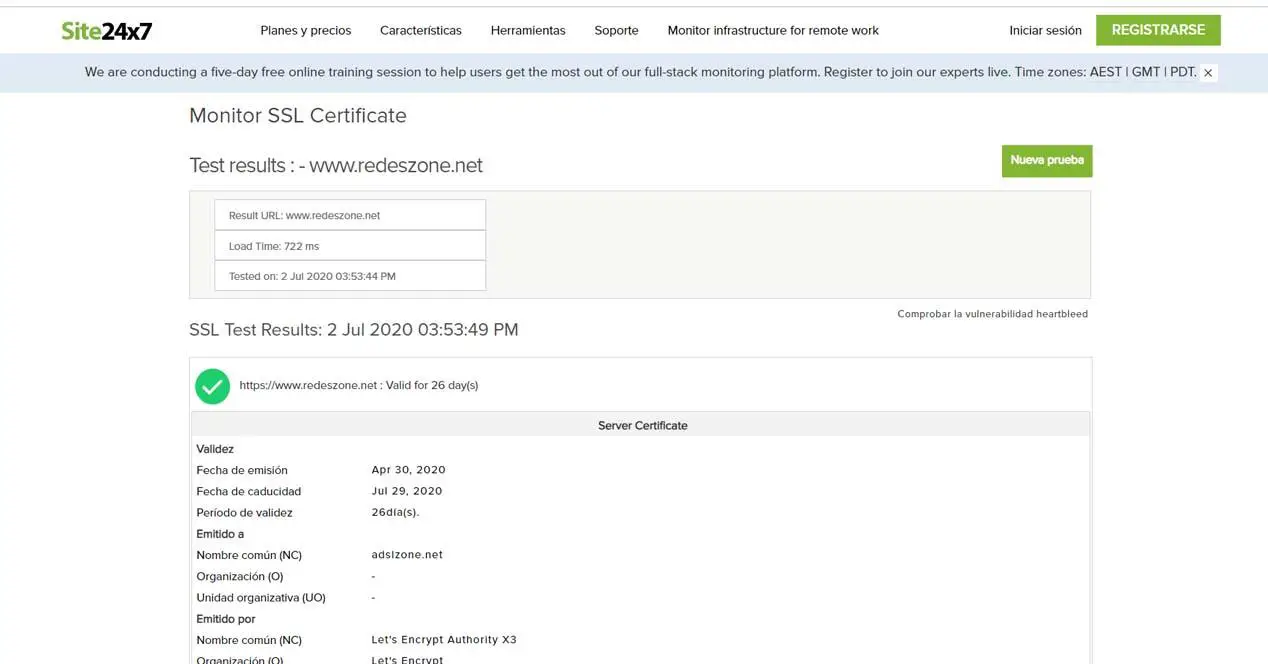Click the Monitor SSL Certificate heading
The height and width of the screenshot is (664, 1268).
click(298, 116)
